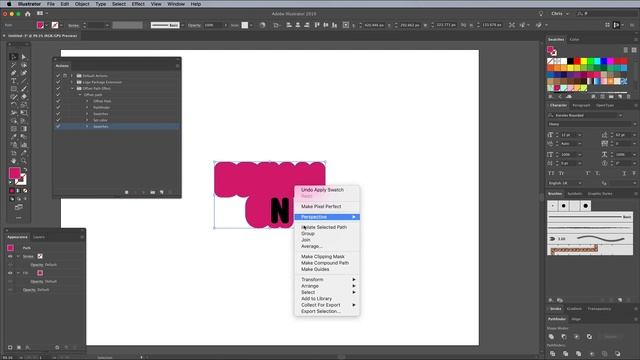This screenshot has width=640, height=360.
Task: Toggle checkmark for Set color action step
Action: point(58,120)
